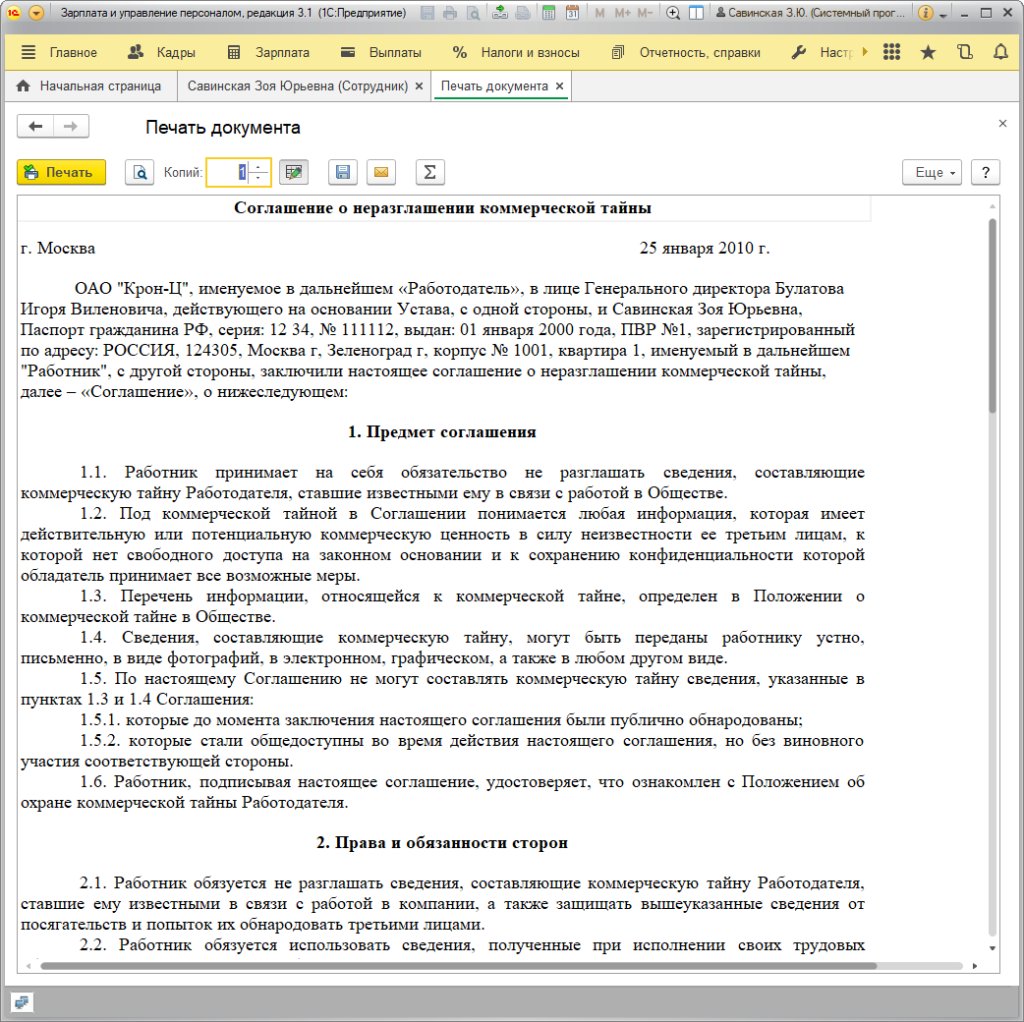1024x1022 pixels.
Task: Open the Настройка section with wrench icon
Action: (822, 53)
